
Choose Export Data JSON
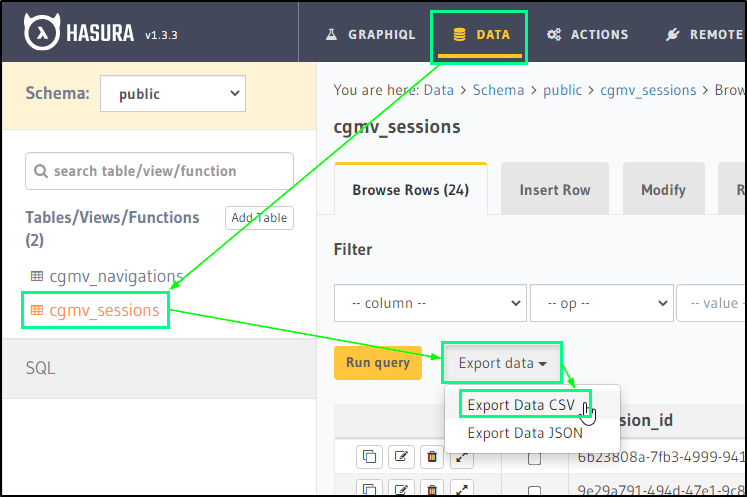pos(525,433)
